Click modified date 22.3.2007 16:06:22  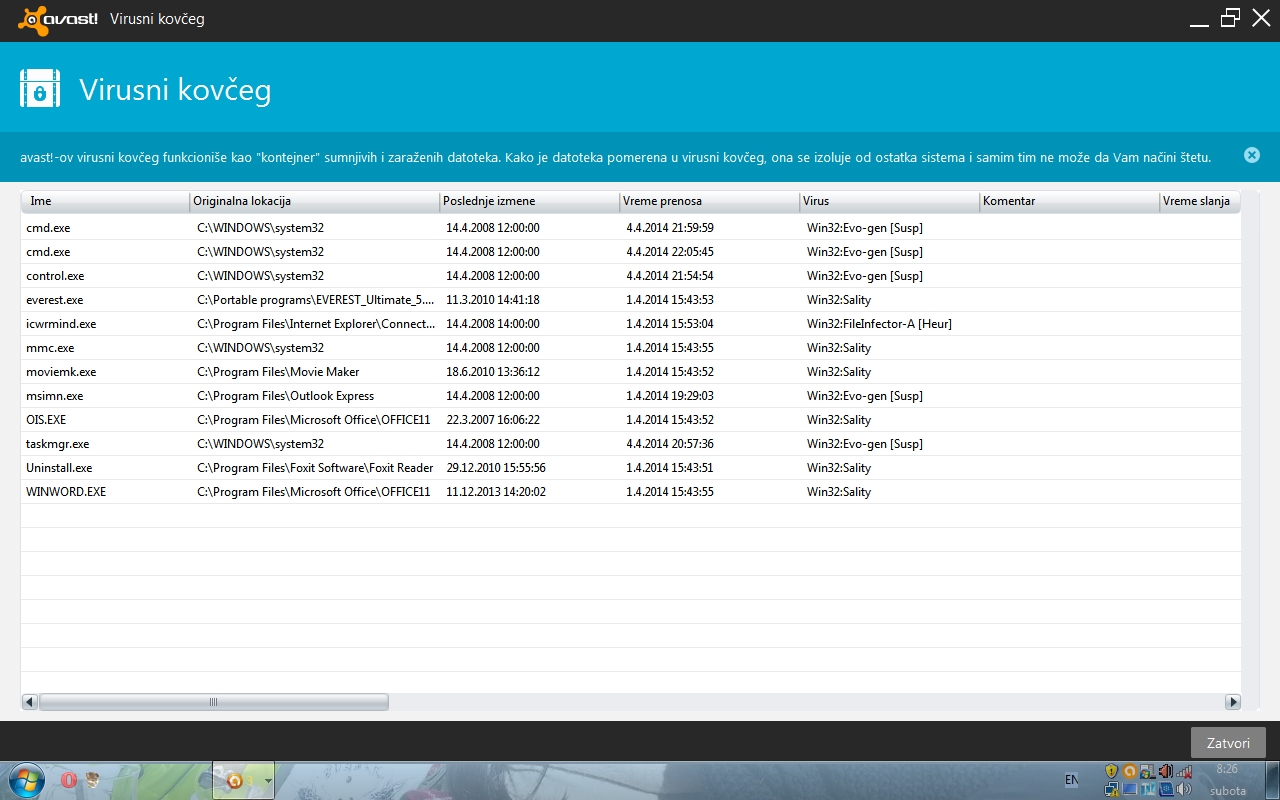point(493,420)
